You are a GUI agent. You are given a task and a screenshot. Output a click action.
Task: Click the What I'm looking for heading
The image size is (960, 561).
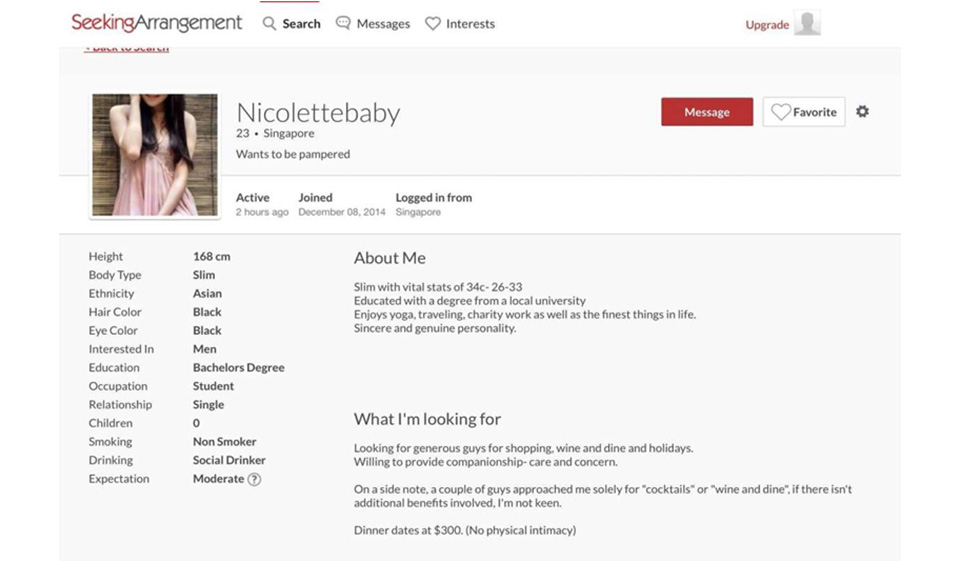[427, 419]
